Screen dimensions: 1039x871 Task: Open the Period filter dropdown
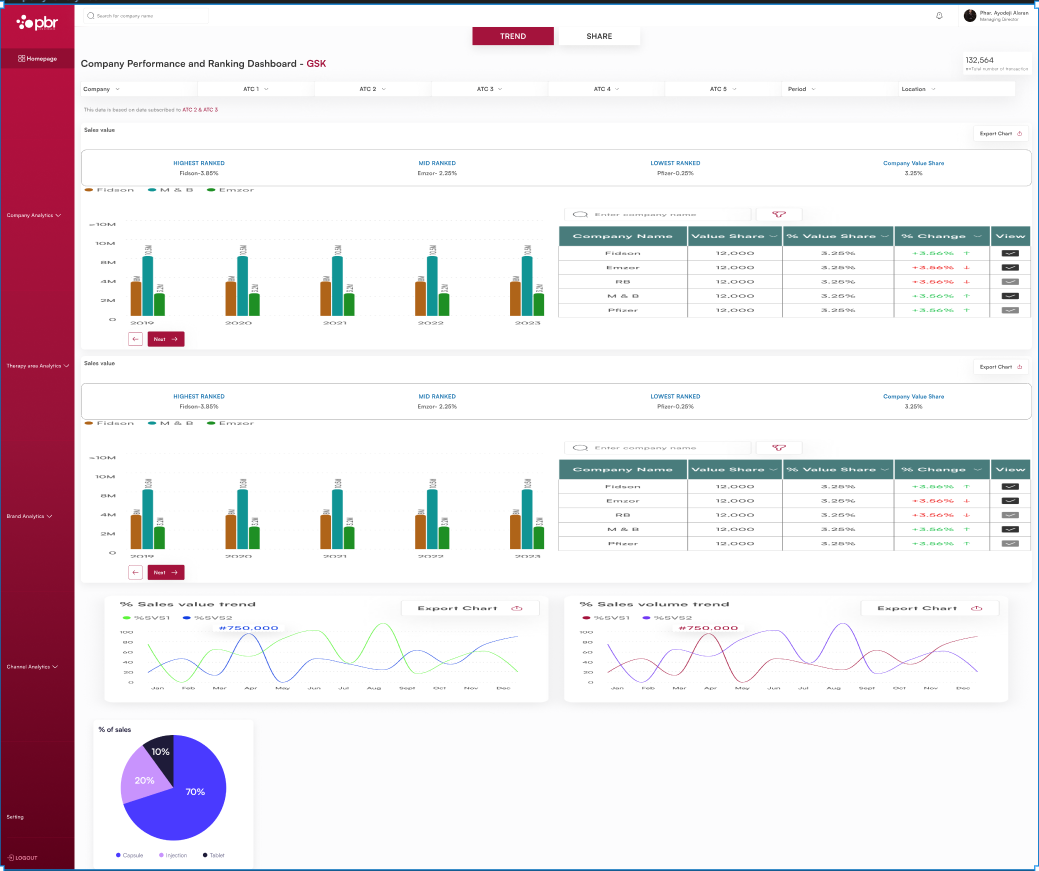(x=802, y=89)
